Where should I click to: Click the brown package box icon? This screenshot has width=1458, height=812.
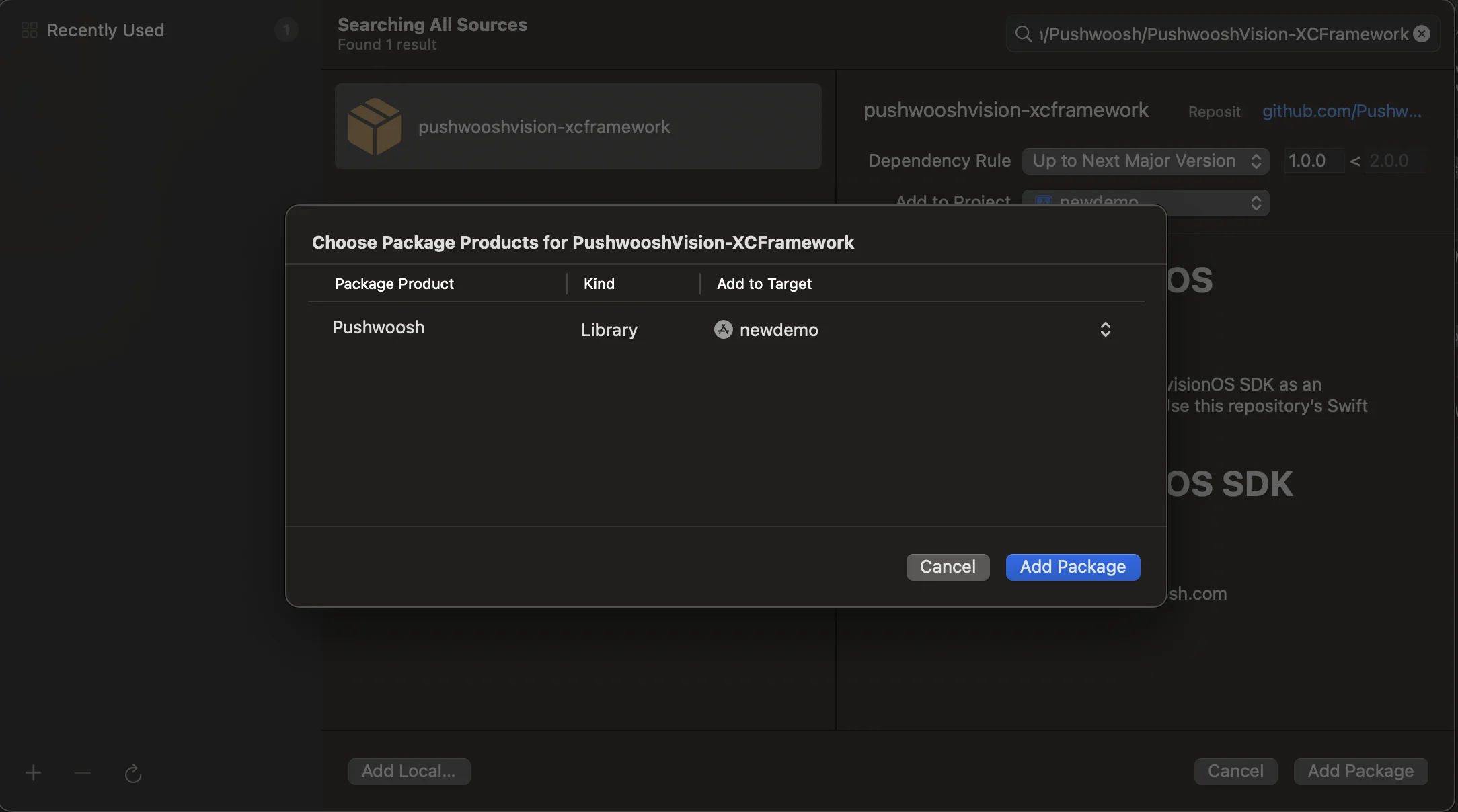[375, 126]
